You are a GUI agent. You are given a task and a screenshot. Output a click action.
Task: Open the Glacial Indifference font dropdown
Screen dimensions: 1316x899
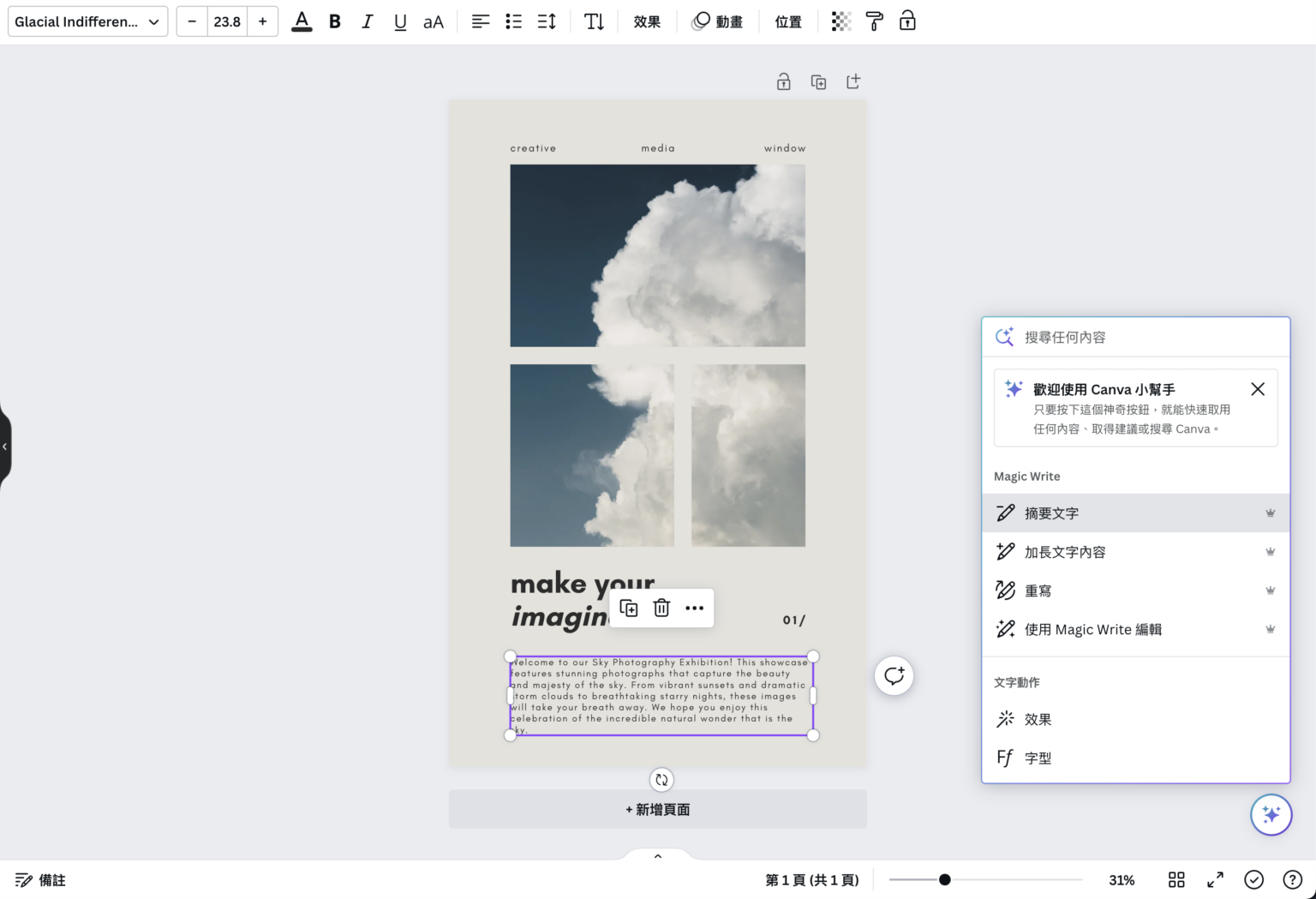click(x=87, y=21)
